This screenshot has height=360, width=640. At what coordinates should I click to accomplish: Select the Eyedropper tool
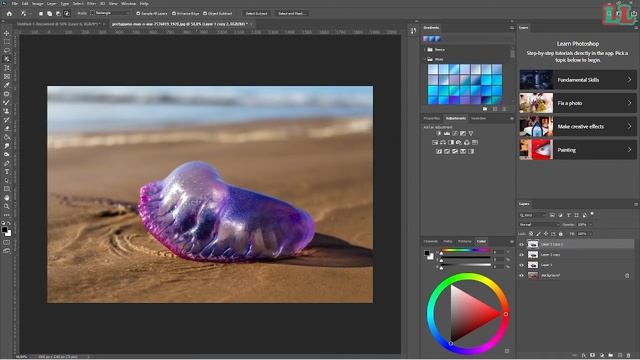7,85
